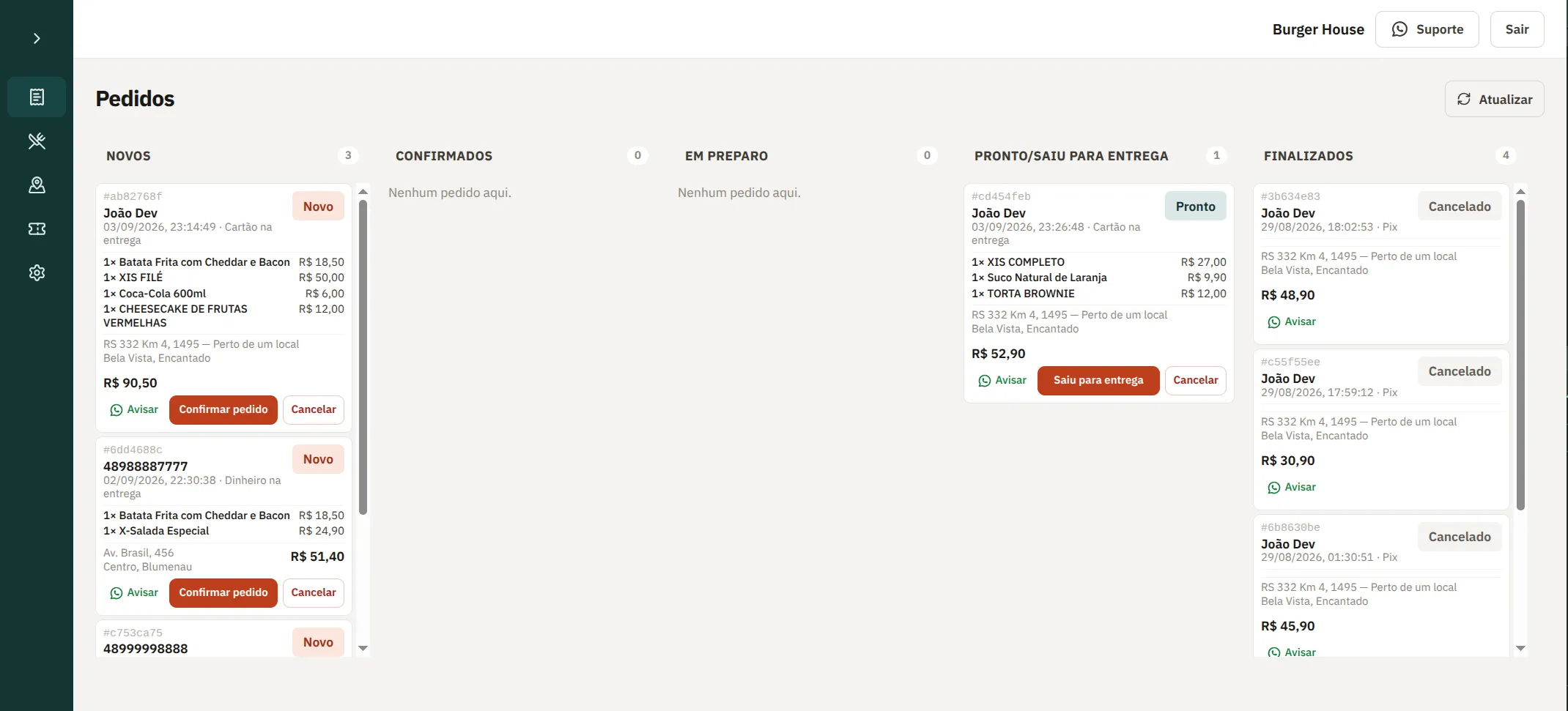This screenshot has width=1568, height=711.
Task: Open the menu utensils sidebar icon
Action: (37, 141)
